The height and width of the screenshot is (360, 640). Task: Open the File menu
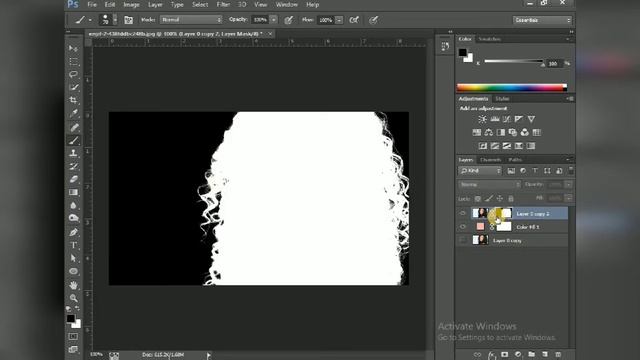(x=92, y=5)
